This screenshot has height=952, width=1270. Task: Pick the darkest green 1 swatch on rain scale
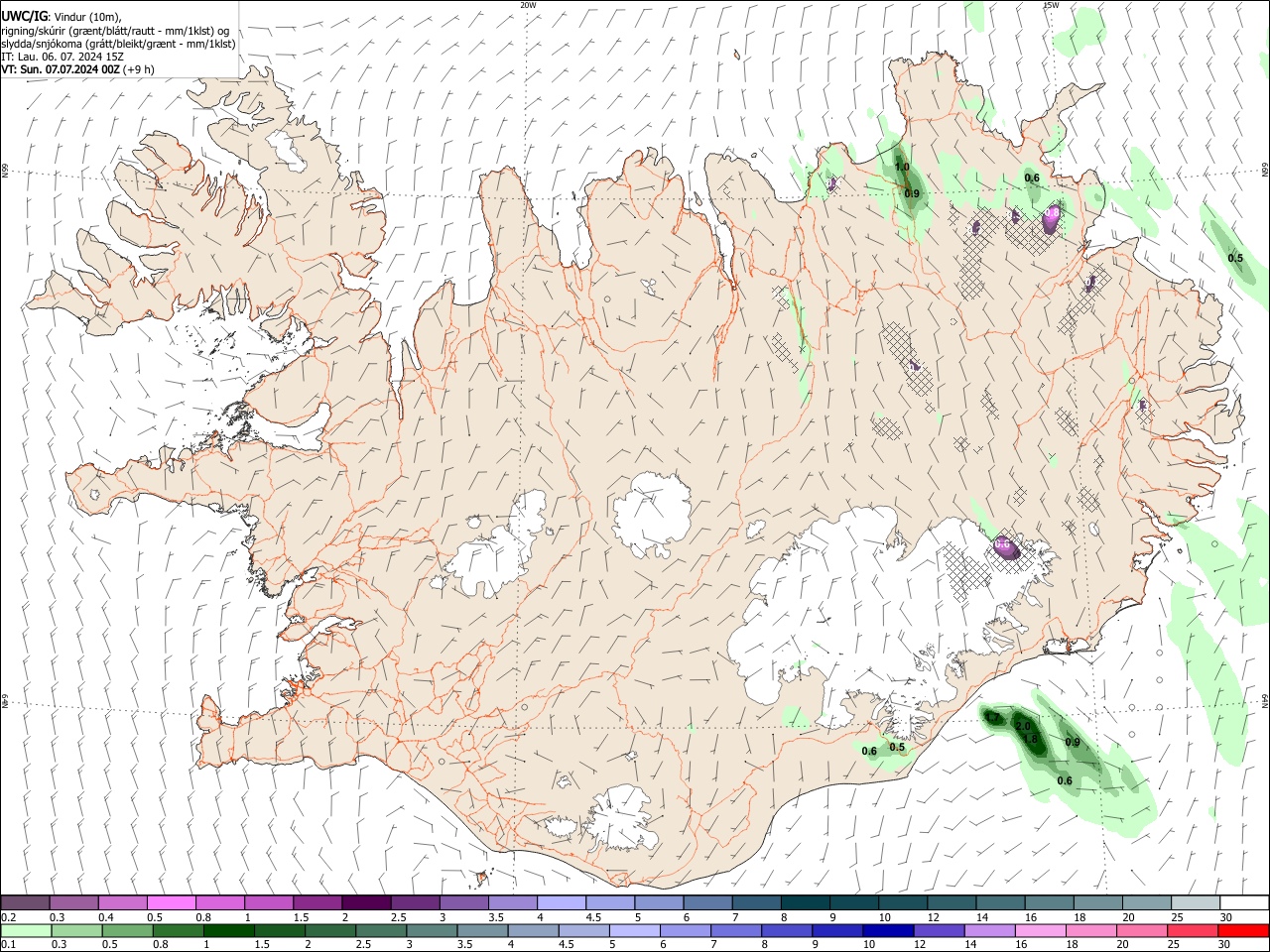[x=228, y=930]
